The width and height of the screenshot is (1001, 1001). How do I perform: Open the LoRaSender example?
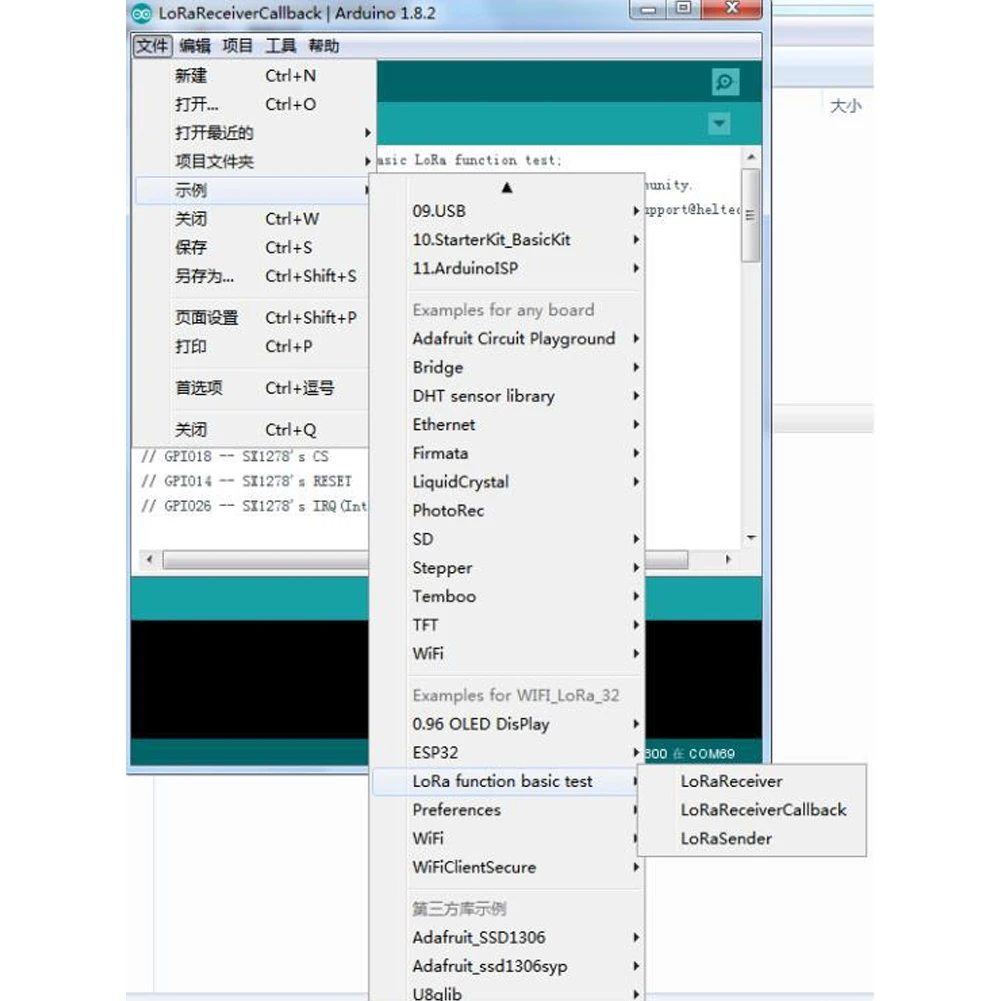(752, 839)
